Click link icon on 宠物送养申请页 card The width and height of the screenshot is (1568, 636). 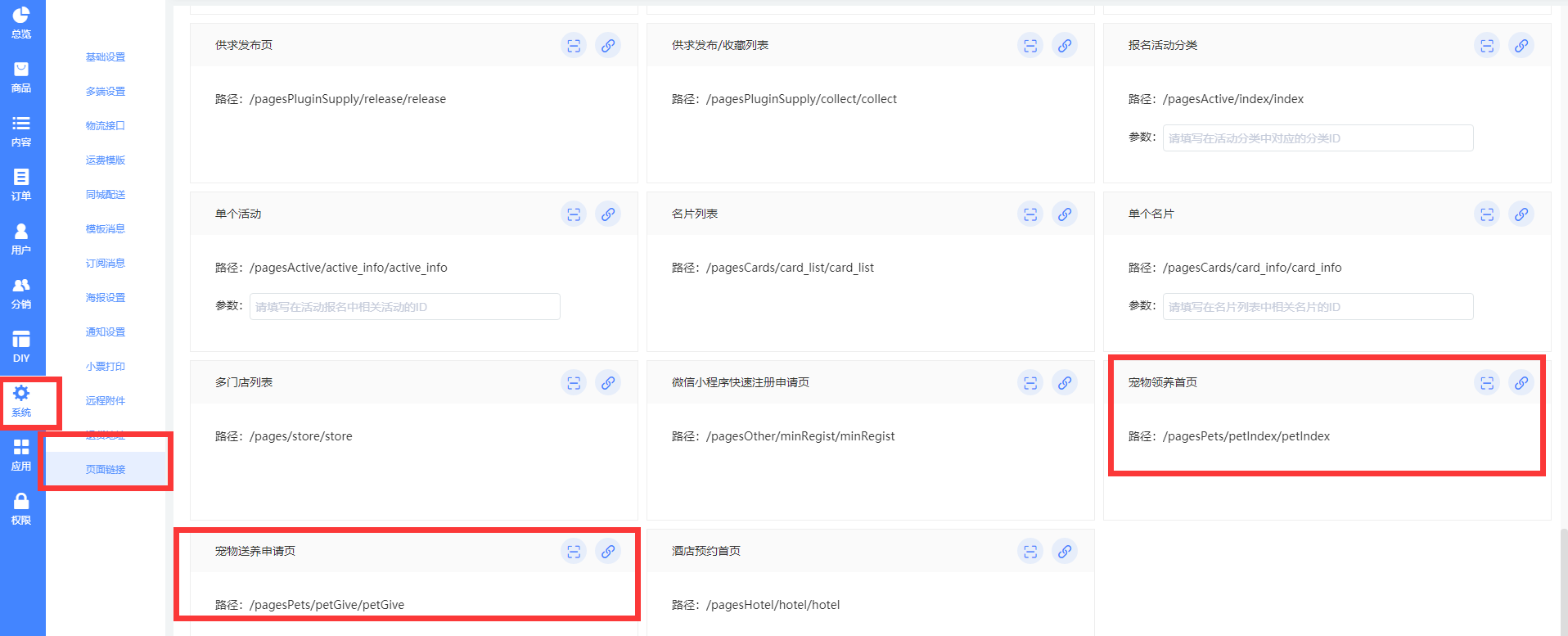pyautogui.click(x=608, y=552)
